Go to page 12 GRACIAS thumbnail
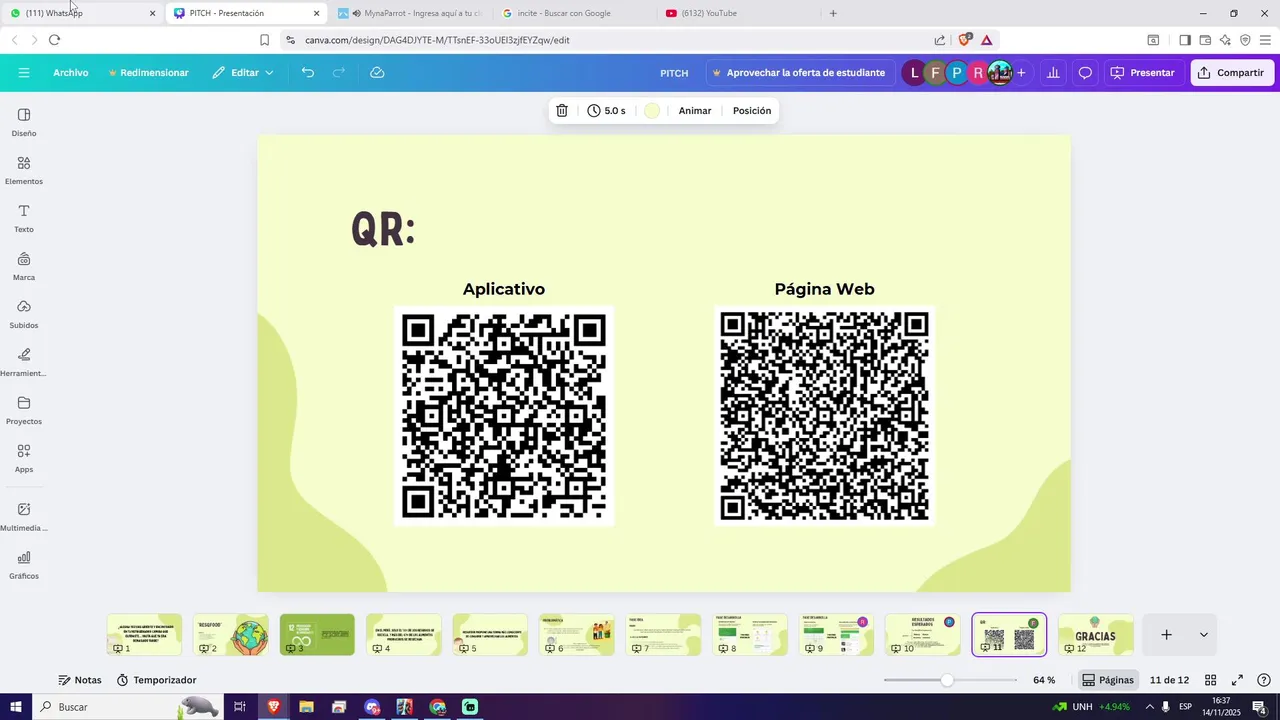 (1096, 635)
